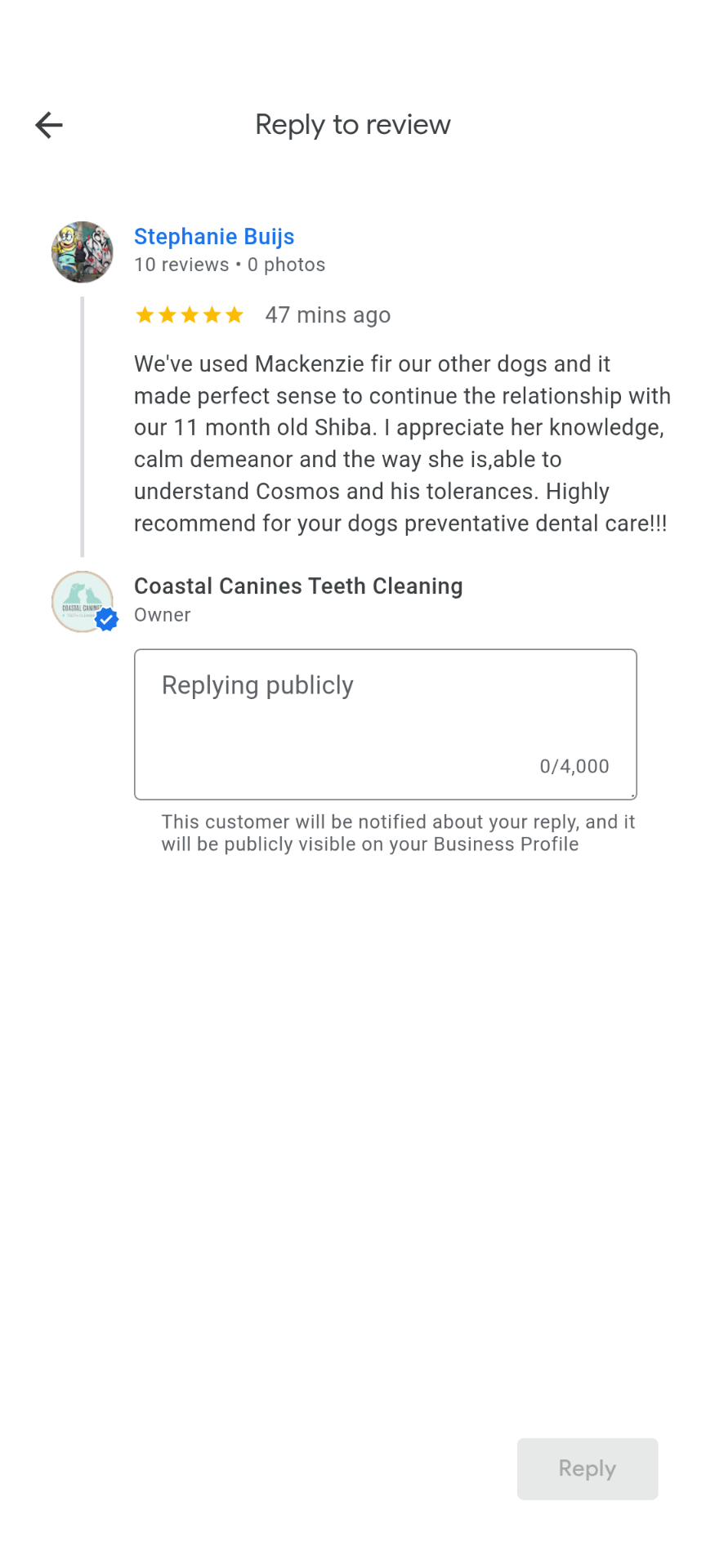This screenshot has width=706, height=1568.
Task: Click the "Reply to review" page title
Action: click(x=353, y=125)
